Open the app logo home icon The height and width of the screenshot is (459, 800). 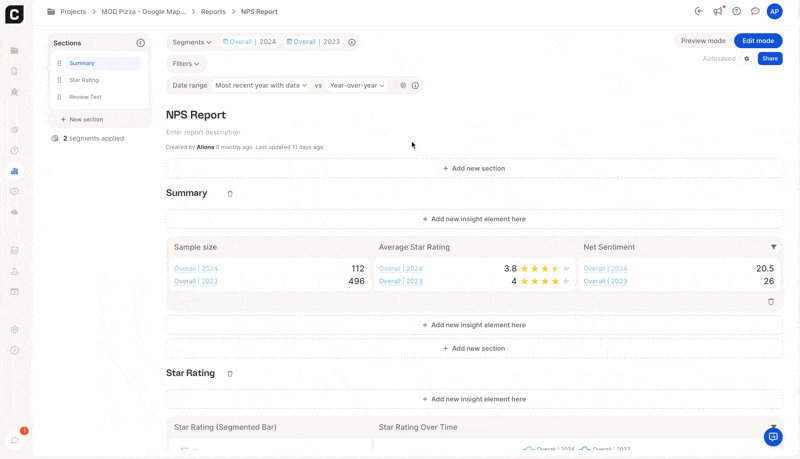pos(14,14)
